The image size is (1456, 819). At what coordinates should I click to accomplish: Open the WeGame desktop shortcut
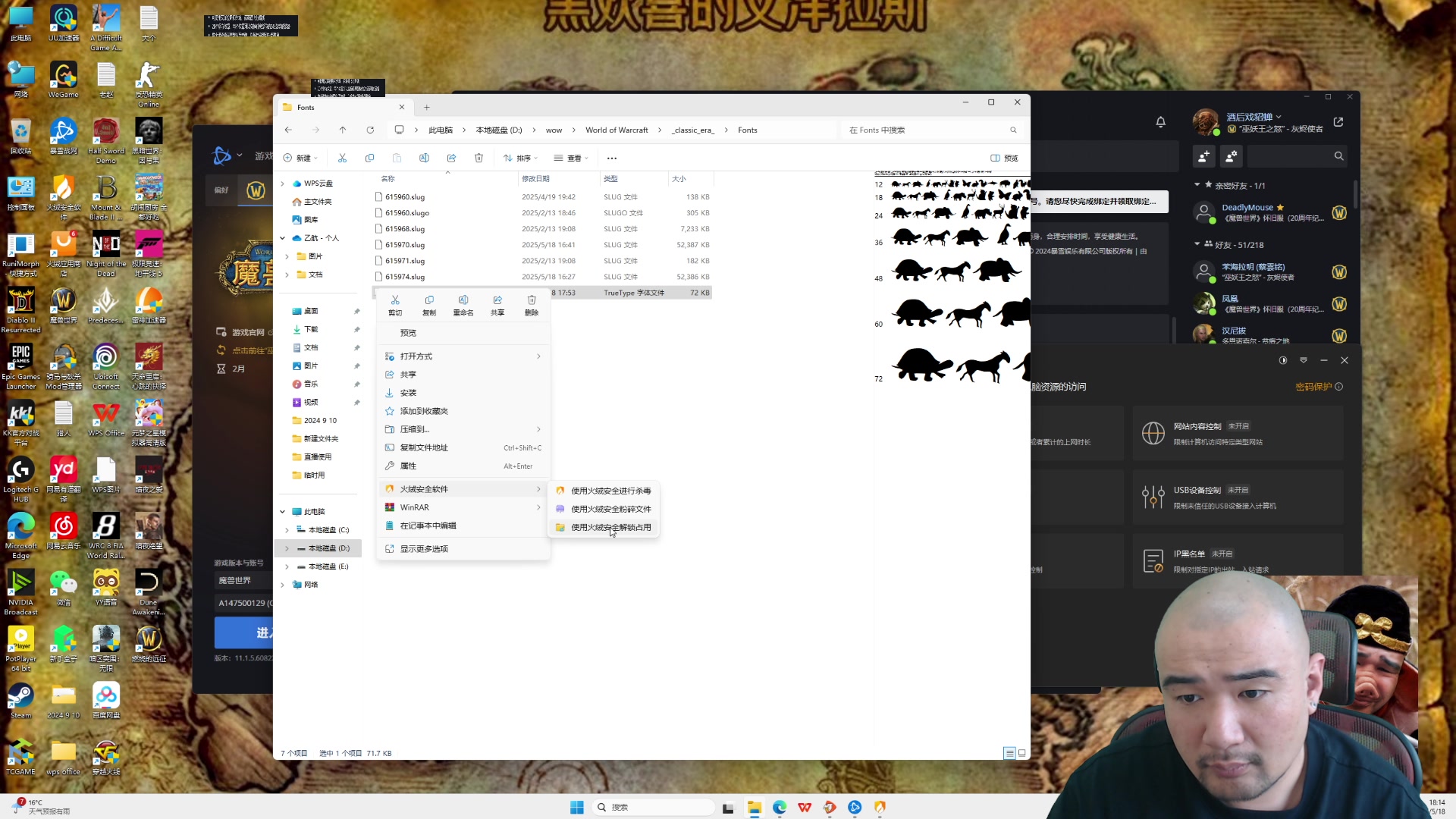(x=64, y=80)
